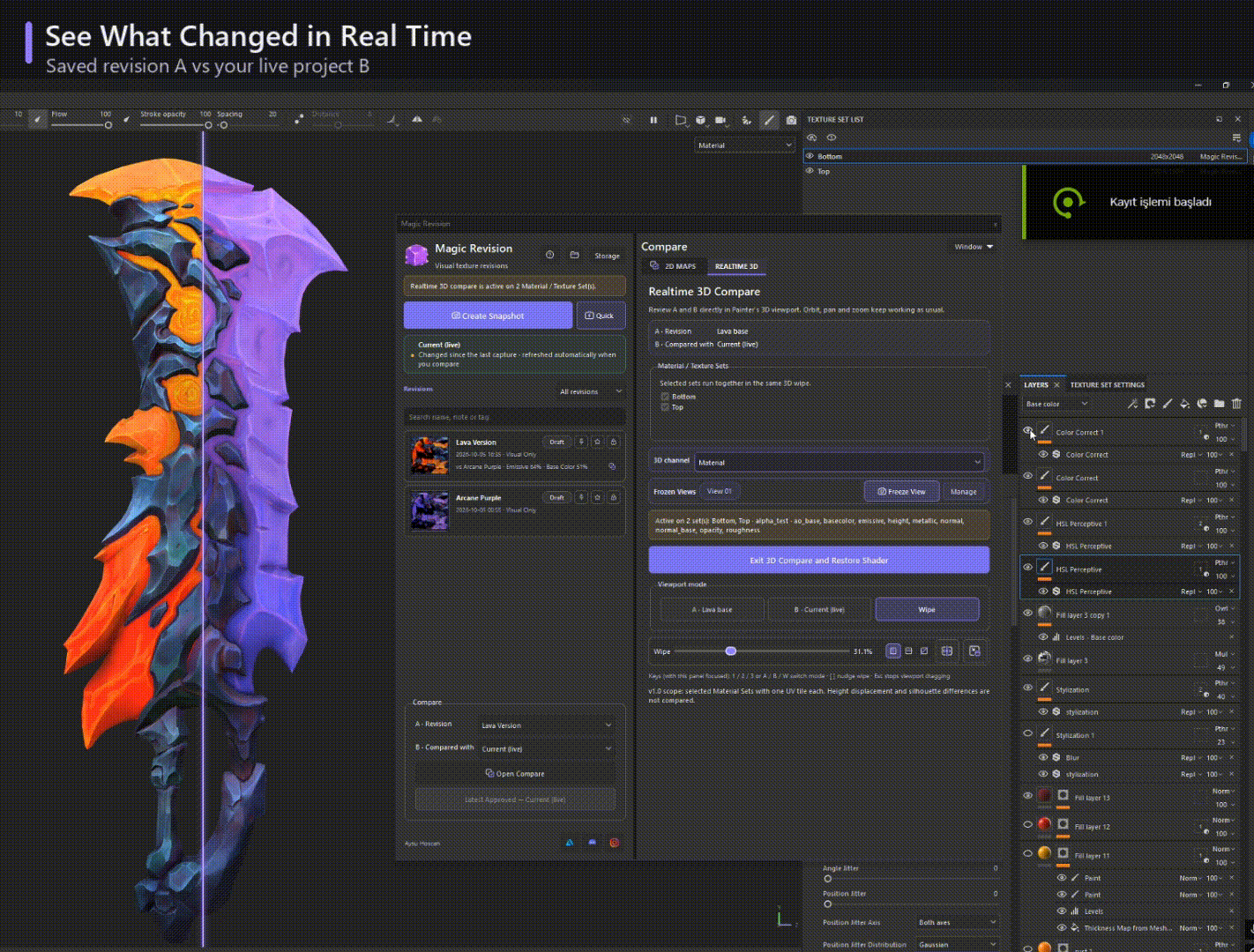Click the Stroke opacity slider
1254x952 pixels.
coord(174,124)
